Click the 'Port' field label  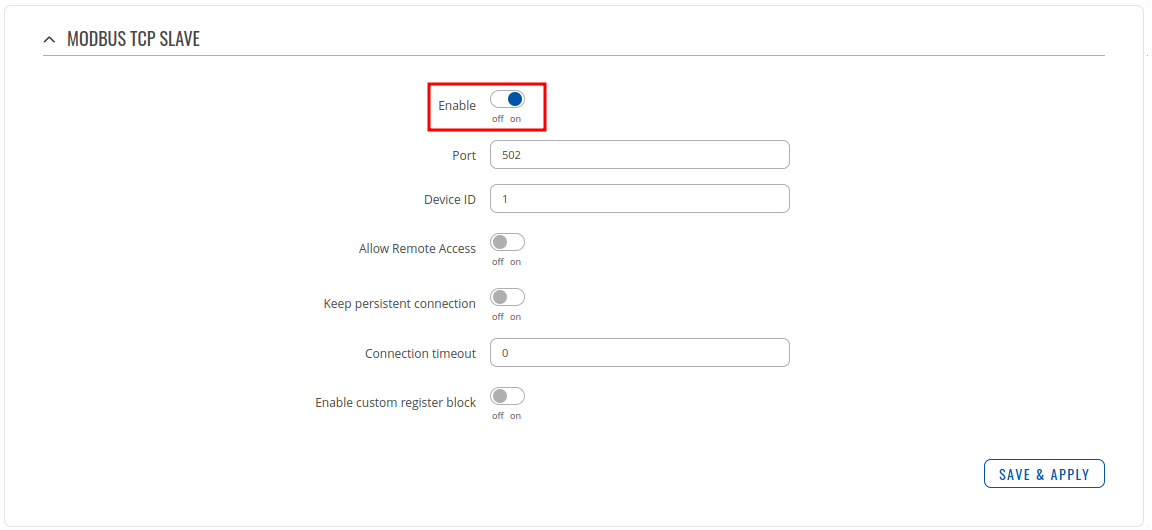coord(464,156)
